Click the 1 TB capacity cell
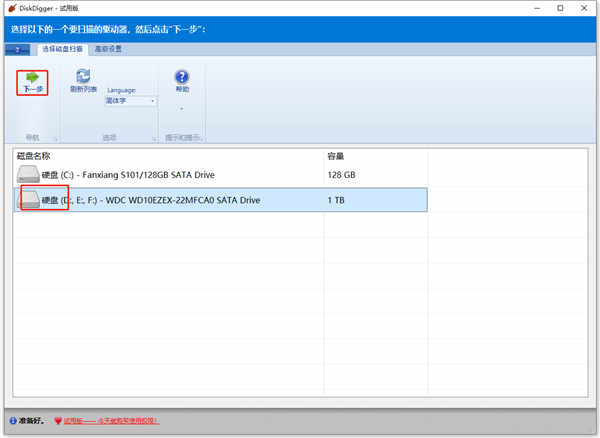 pyautogui.click(x=336, y=200)
